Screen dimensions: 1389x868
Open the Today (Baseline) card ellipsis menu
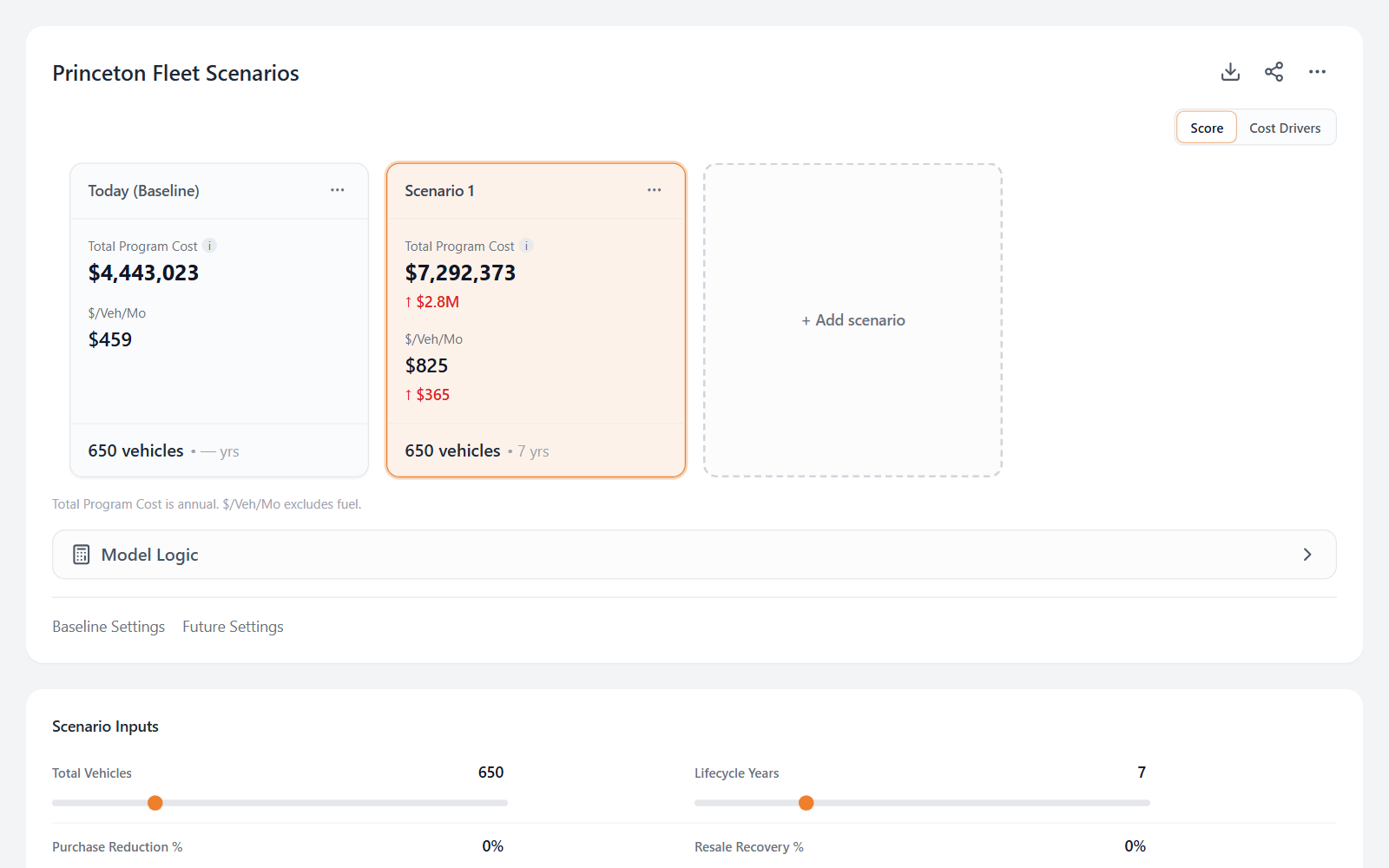(x=338, y=190)
